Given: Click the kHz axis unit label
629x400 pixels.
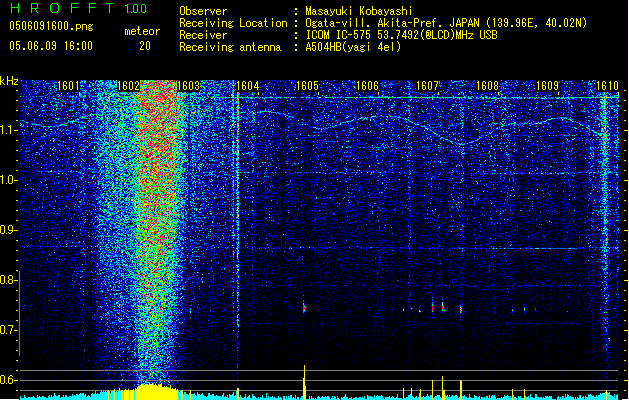Looking at the screenshot, I should click(9, 81).
